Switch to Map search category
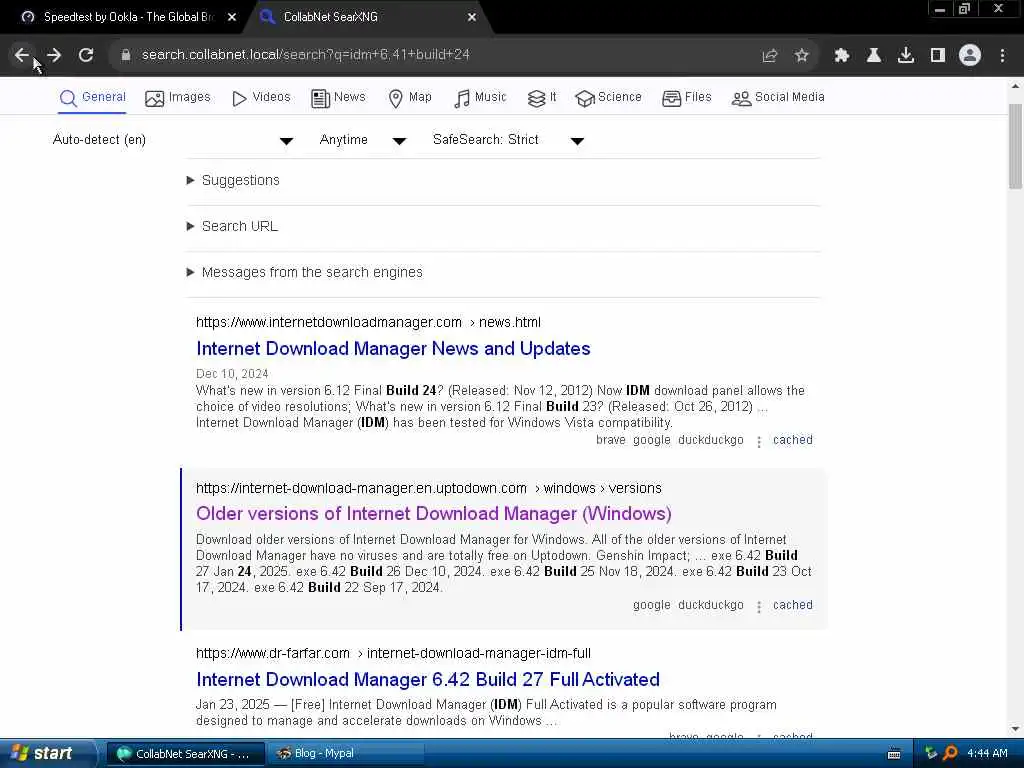Screen dimensions: 1024x768 [x=410, y=97]
